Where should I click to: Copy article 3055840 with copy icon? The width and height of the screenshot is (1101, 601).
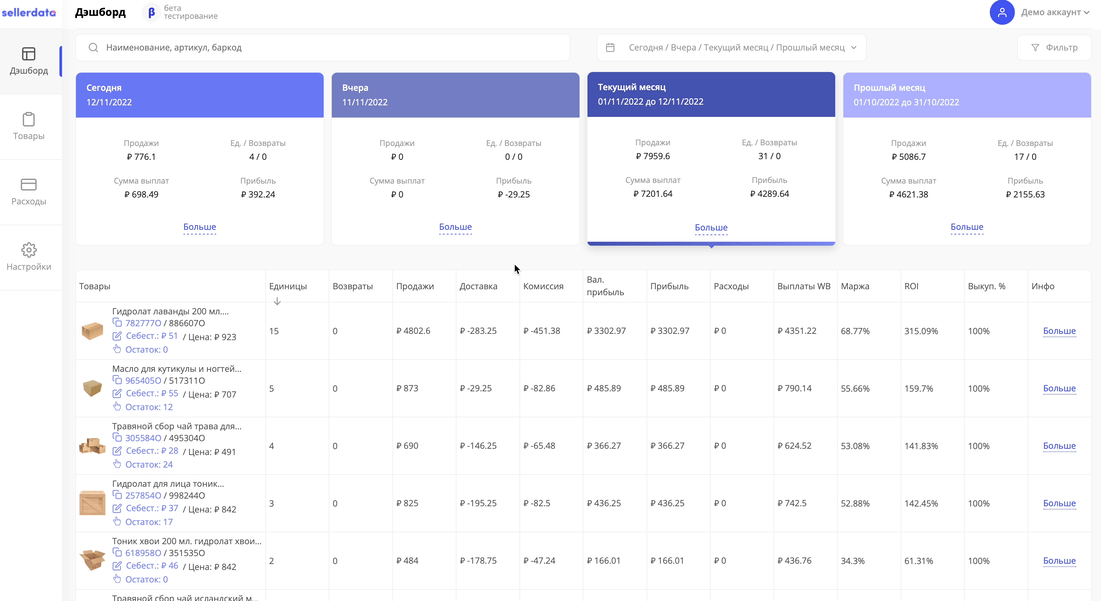coord(117,438)
